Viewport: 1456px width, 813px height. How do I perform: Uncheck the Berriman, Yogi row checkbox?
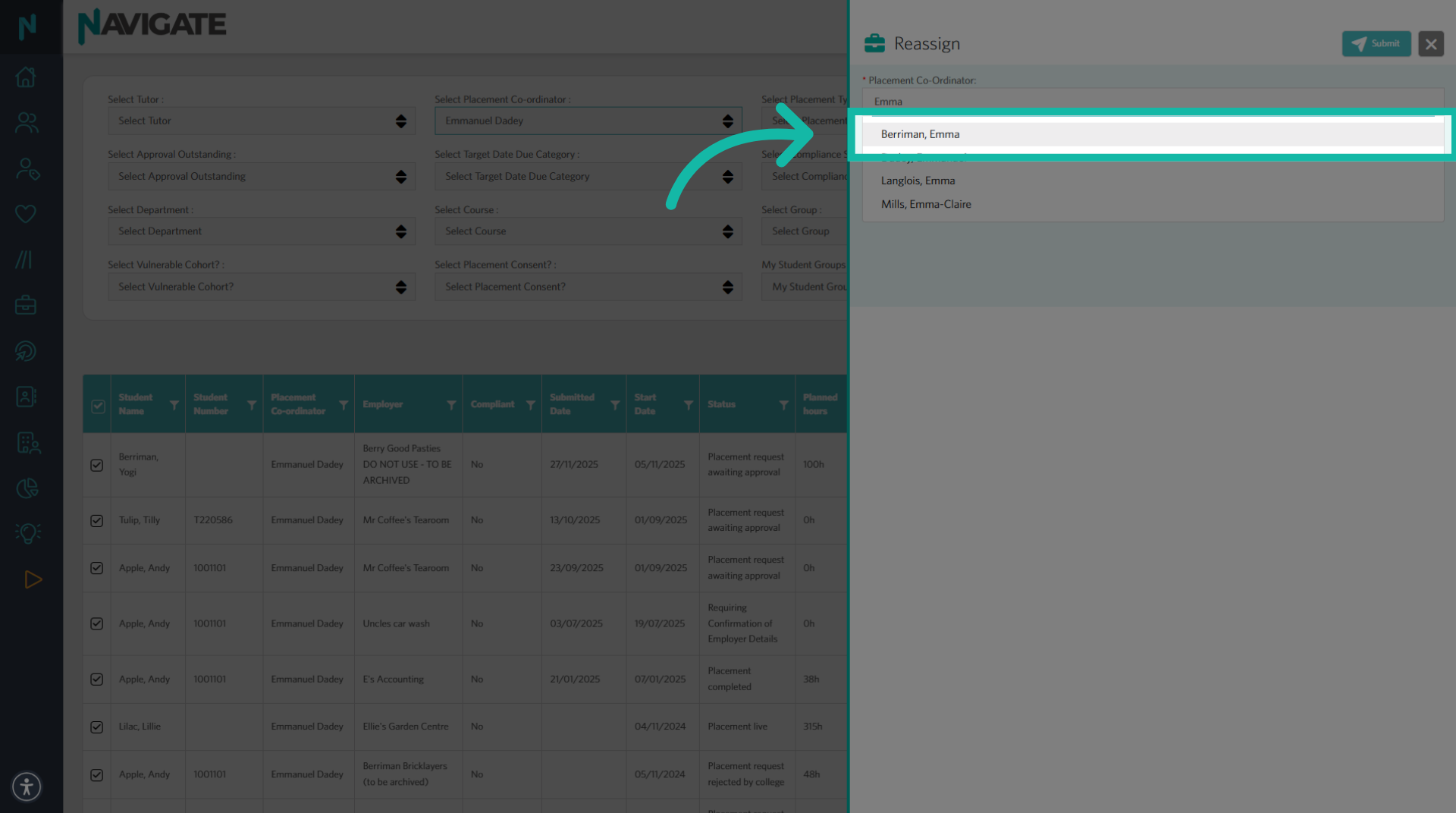click(96, 465)
